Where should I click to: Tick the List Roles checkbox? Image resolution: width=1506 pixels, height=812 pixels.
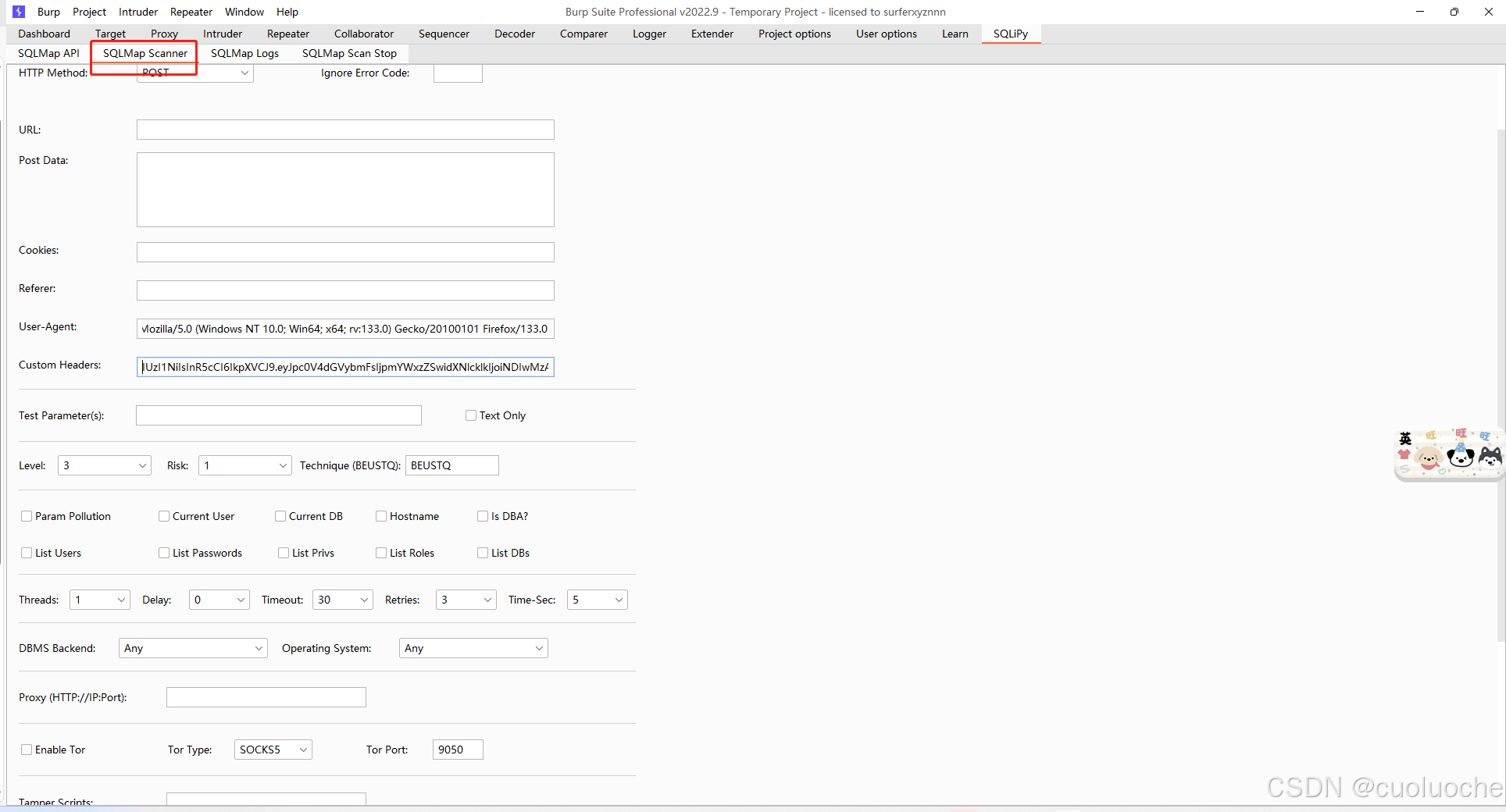click(381, 553)
